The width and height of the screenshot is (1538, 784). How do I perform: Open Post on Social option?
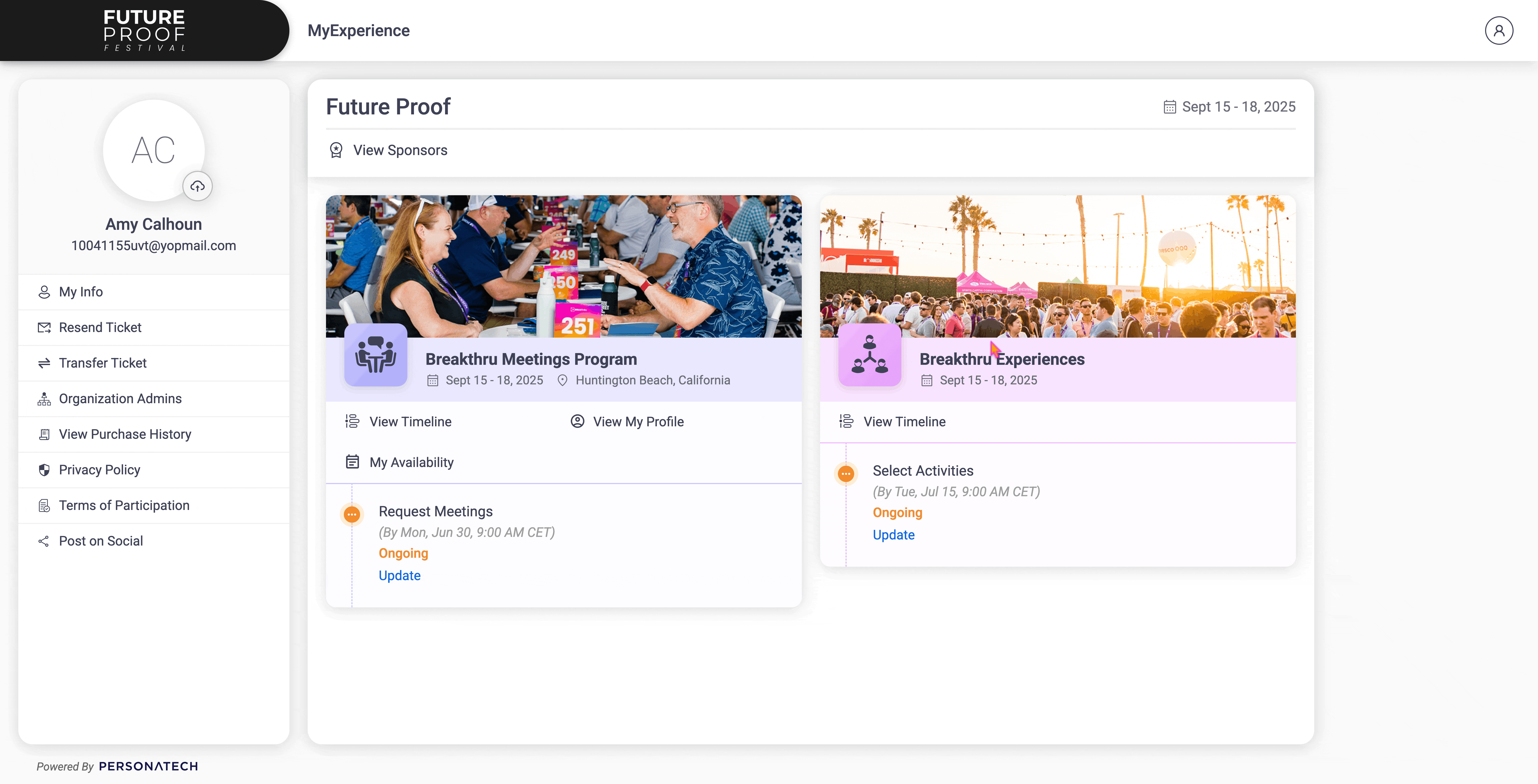[100, 541]
